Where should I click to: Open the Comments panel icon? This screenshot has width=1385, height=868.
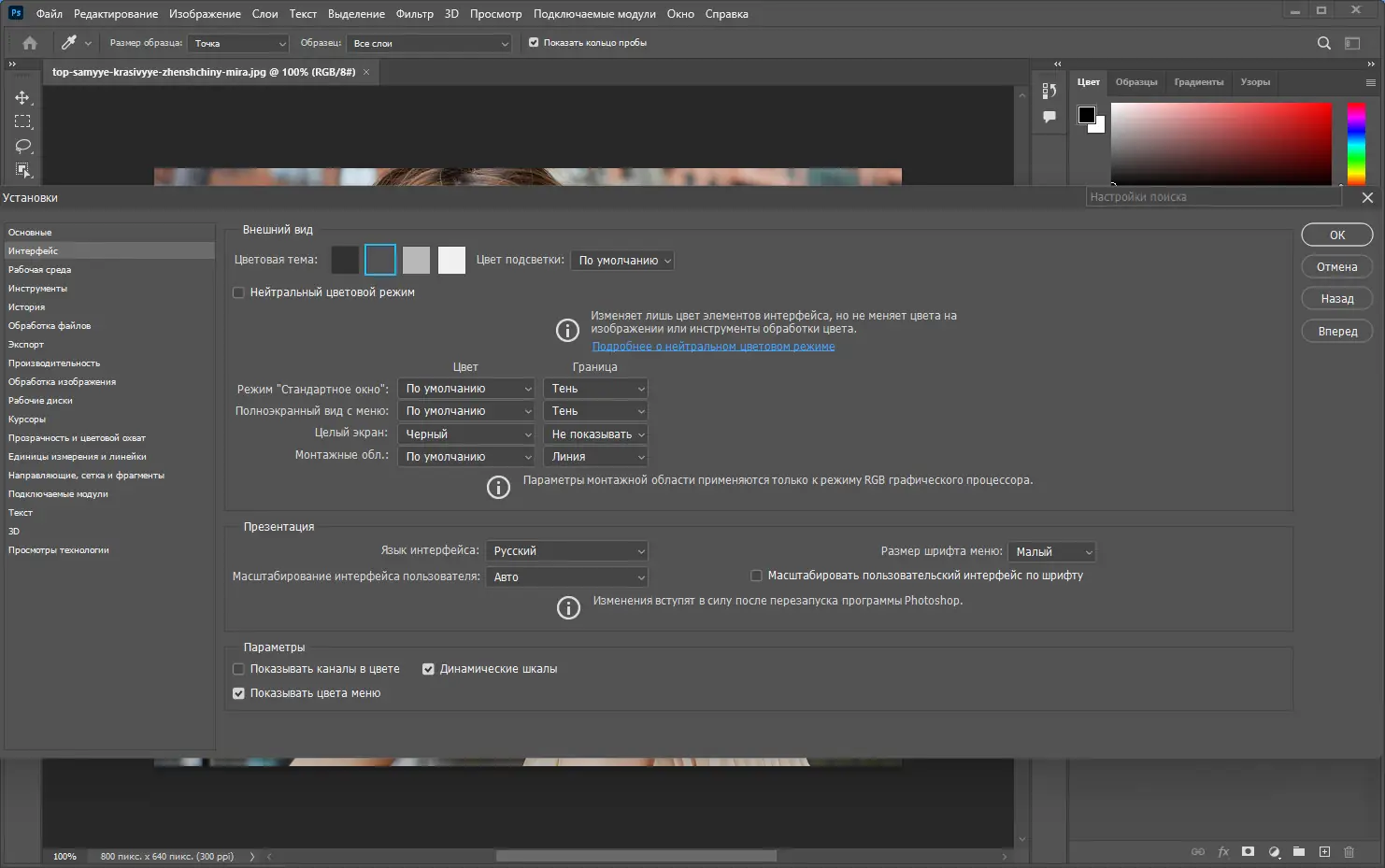point(1049,117)
